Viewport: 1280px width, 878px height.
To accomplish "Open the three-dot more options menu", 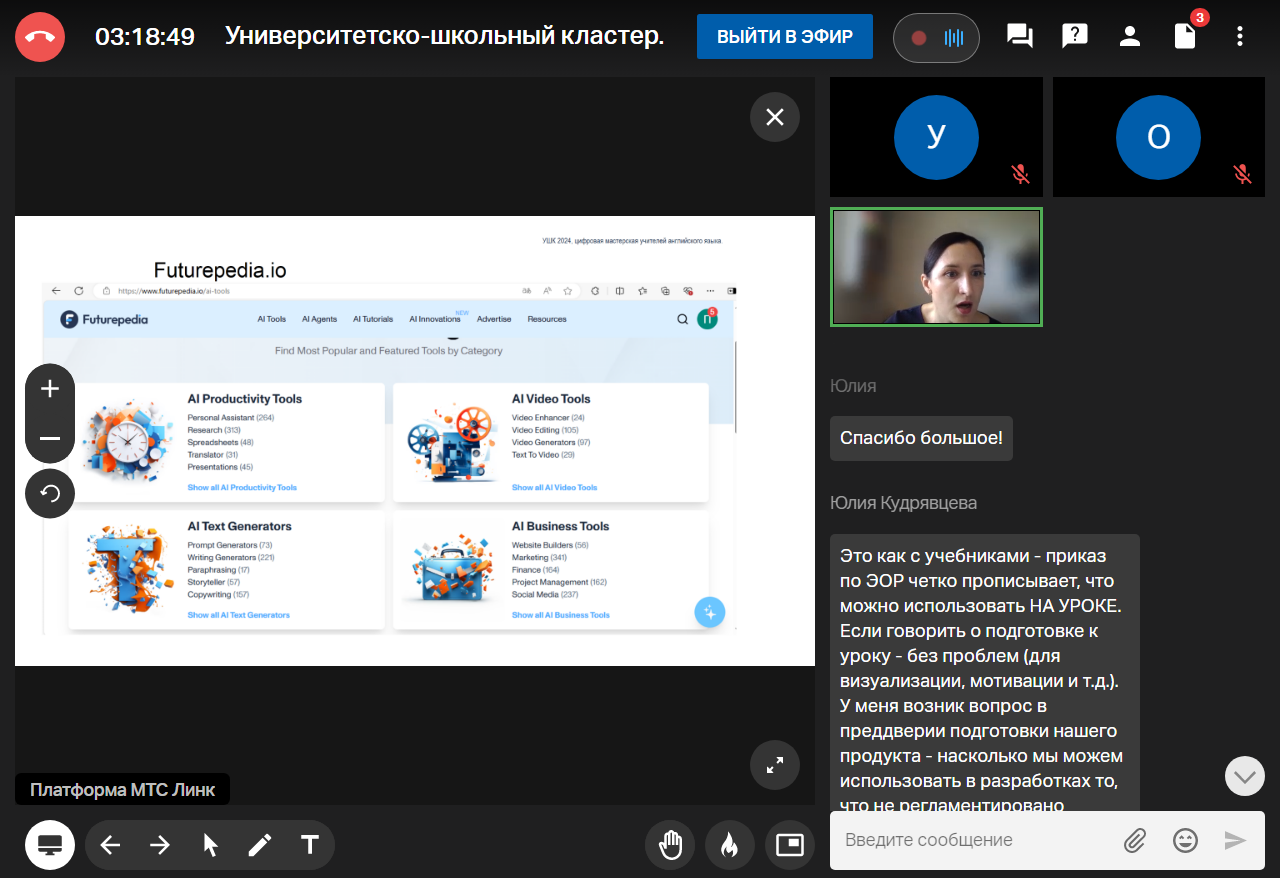I will click(x=1240, y=37).
